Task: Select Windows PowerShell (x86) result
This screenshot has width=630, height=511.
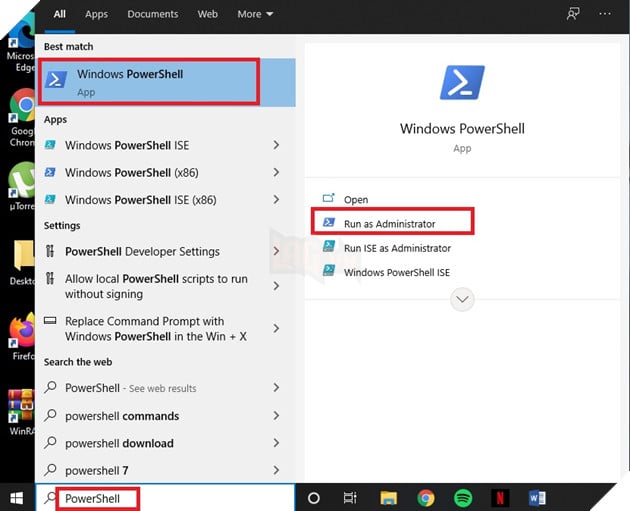Action: point(165,172)
